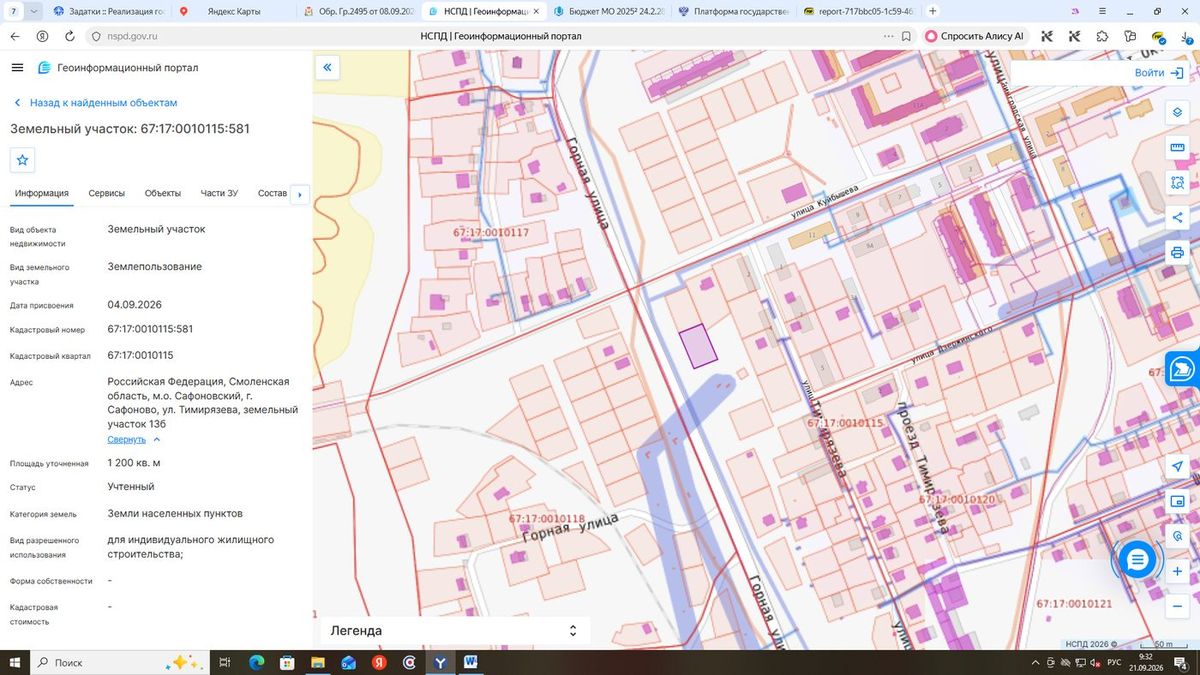
Task: Open the Части ЗУ tab
Action: pos(219,193)
